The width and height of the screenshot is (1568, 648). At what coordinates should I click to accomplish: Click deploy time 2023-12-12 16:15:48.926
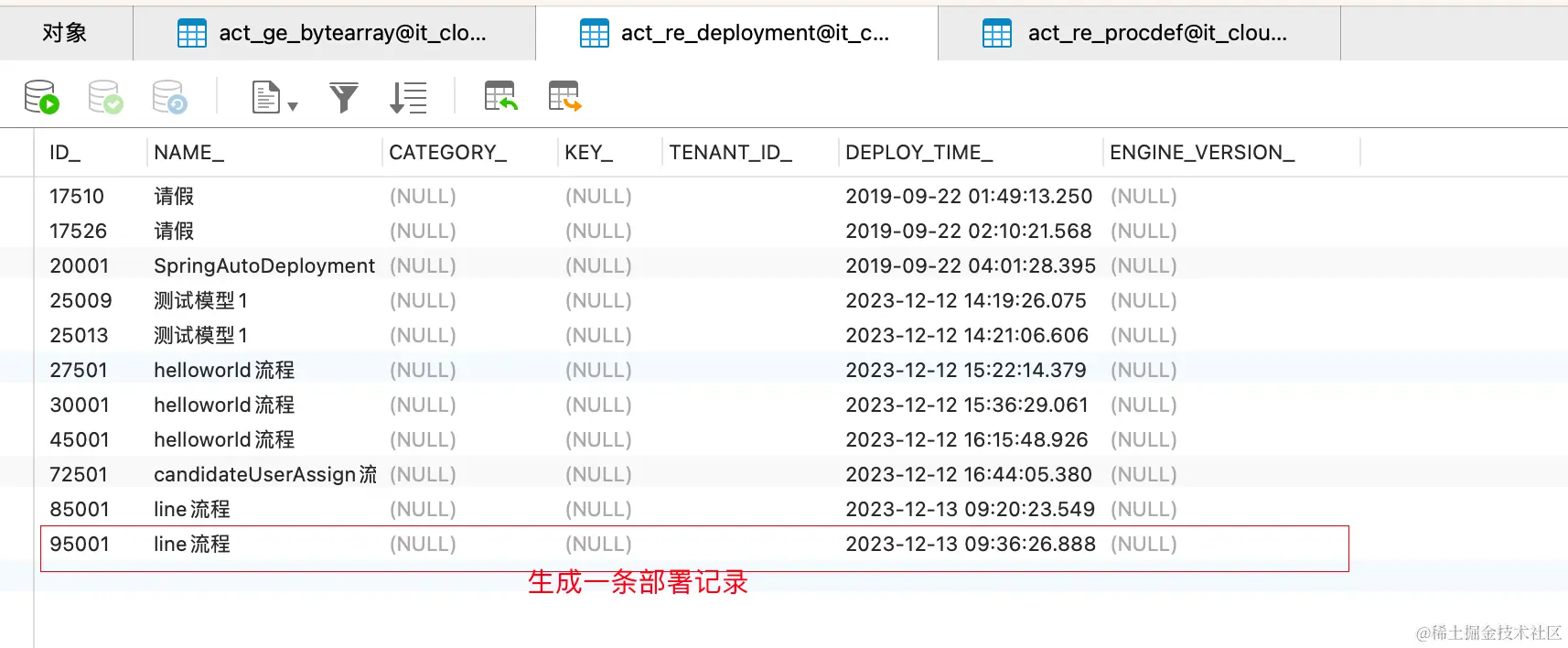click(967, 440)
